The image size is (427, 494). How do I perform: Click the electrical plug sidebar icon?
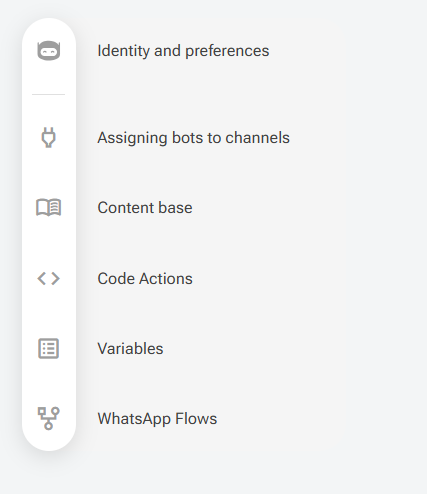click(x=49, y=137)
